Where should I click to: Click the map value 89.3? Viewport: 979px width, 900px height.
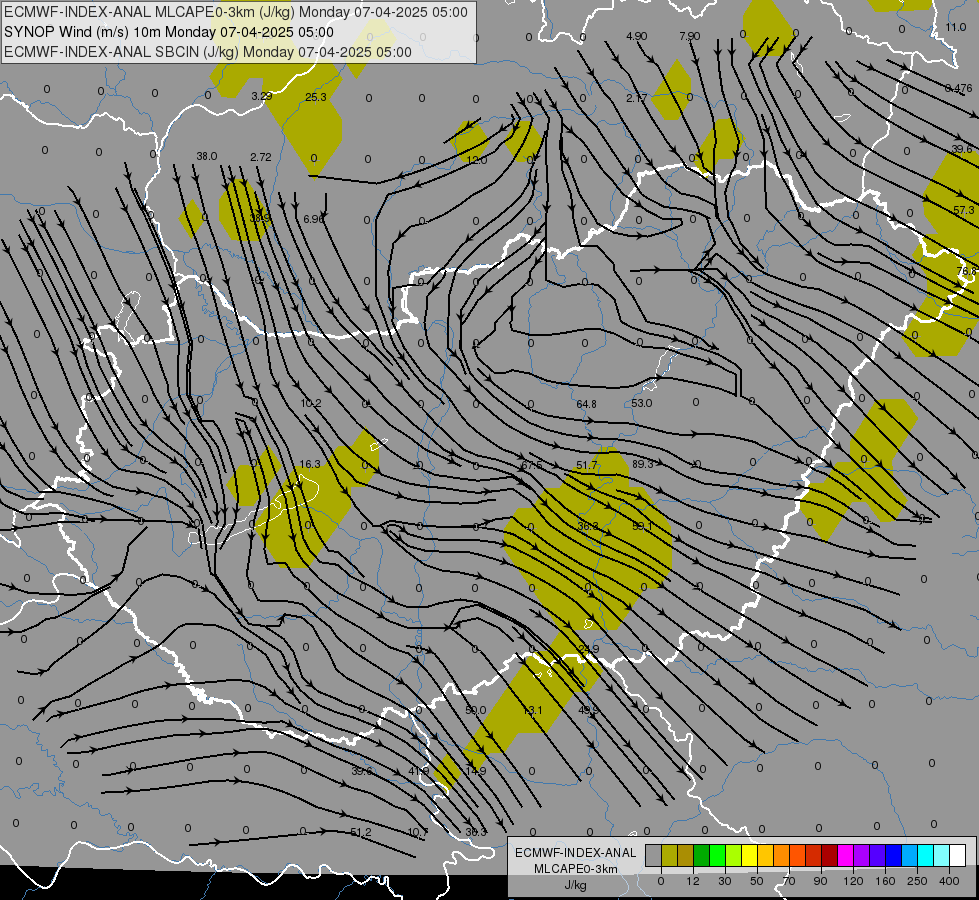pyautogui.click(x=642, y=464)
